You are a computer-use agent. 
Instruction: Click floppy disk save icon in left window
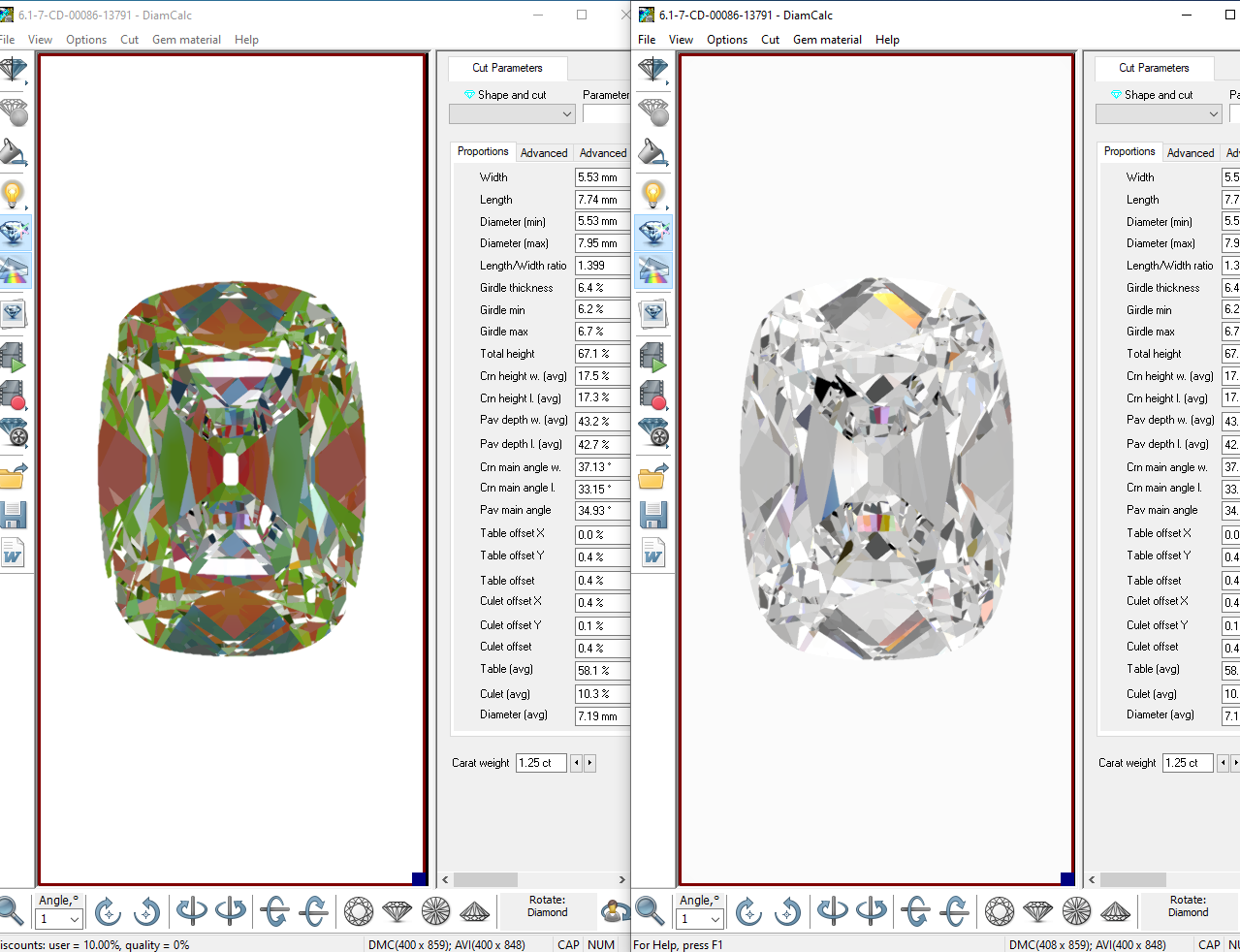(x=14, y=514)
